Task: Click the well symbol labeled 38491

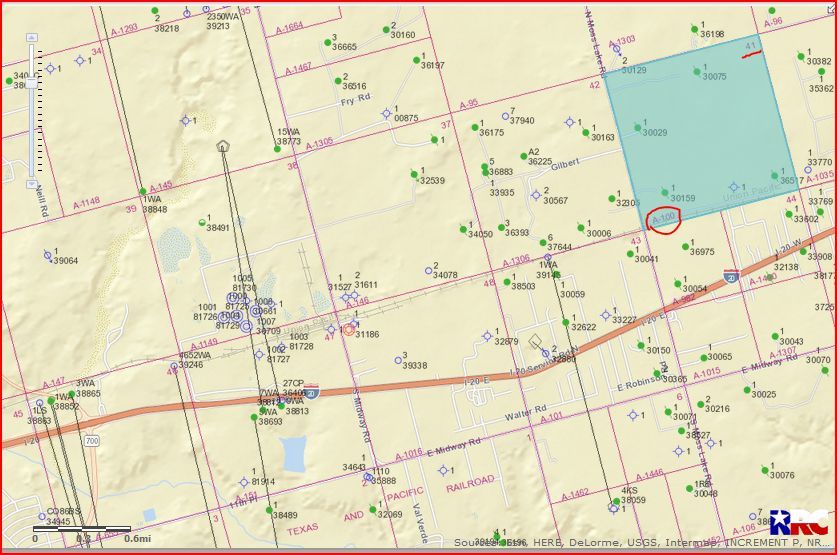Action: point(202,222)
